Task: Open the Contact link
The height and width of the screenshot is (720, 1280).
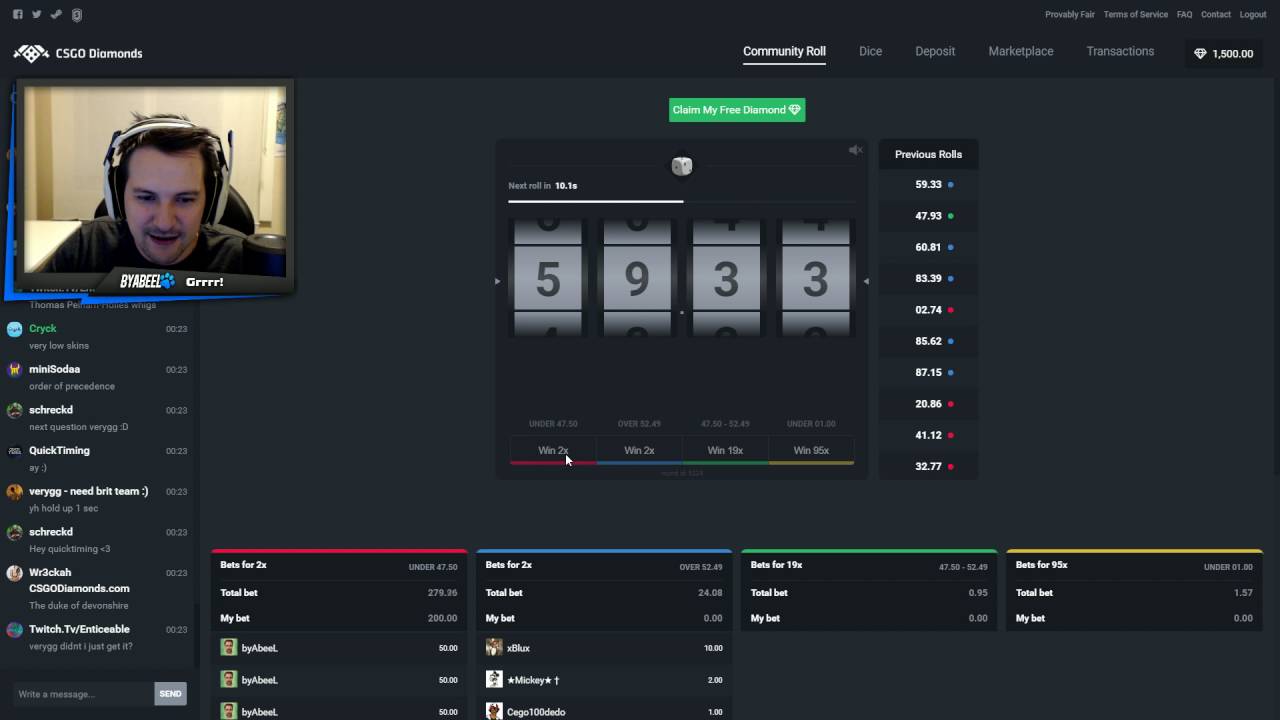Action: click(x=1216, y=15)
